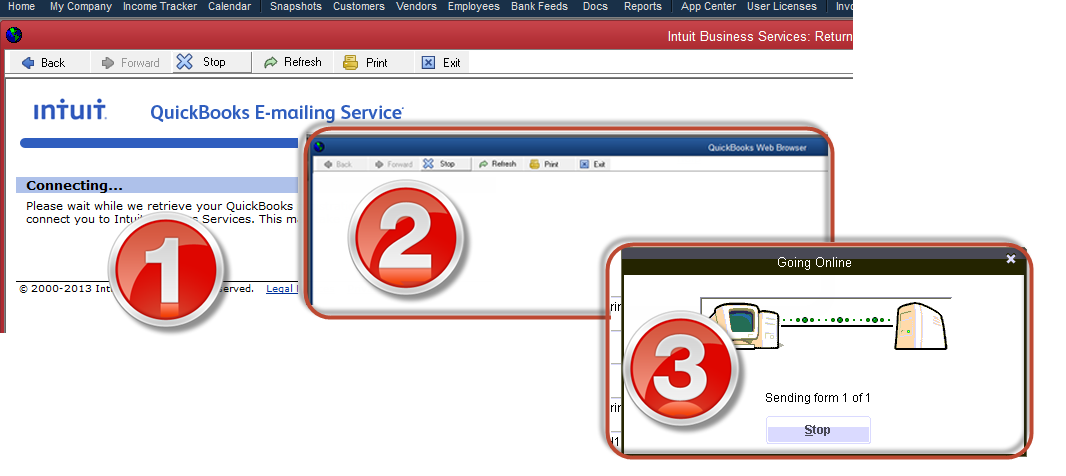Click Refresh icon in QuickBooks Web Browser window
The width and height of the screenshot is (1066, 476).
click(483, 164)
